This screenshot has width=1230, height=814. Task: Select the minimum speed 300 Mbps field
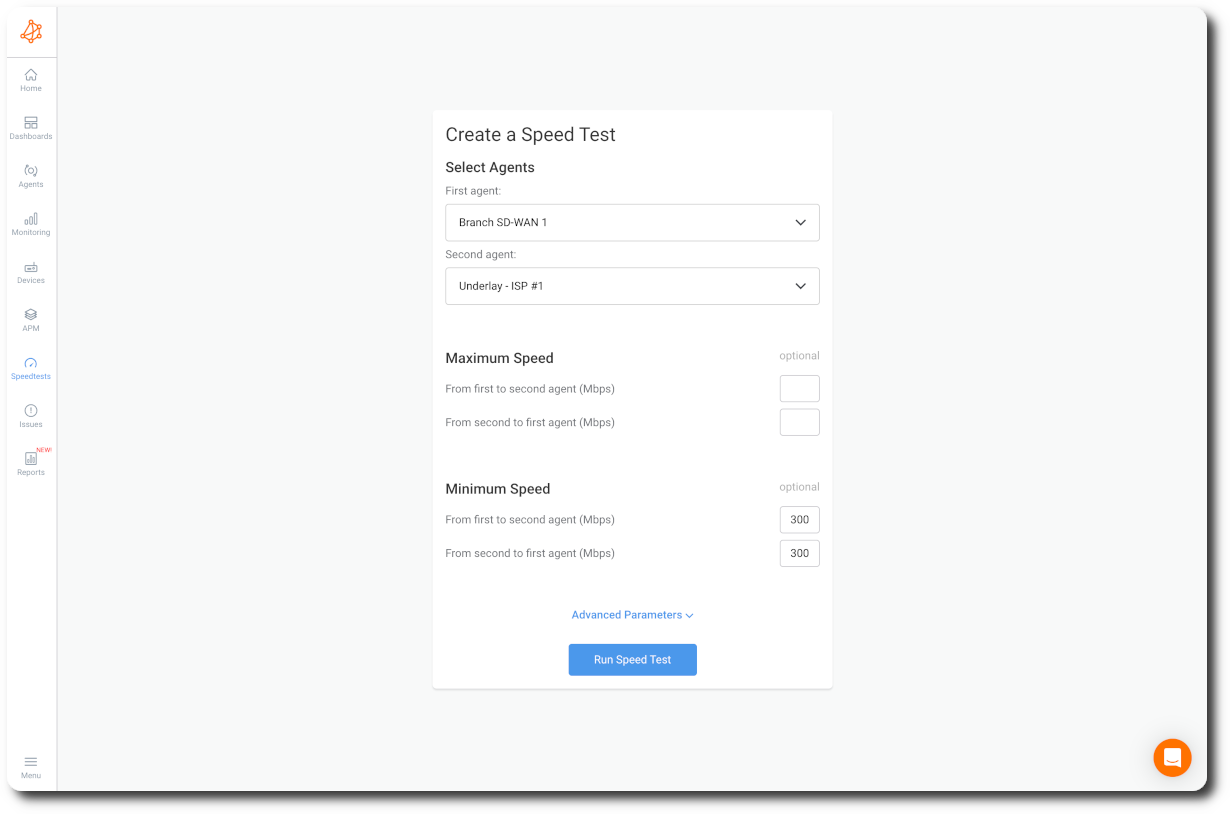coord(799,519)
